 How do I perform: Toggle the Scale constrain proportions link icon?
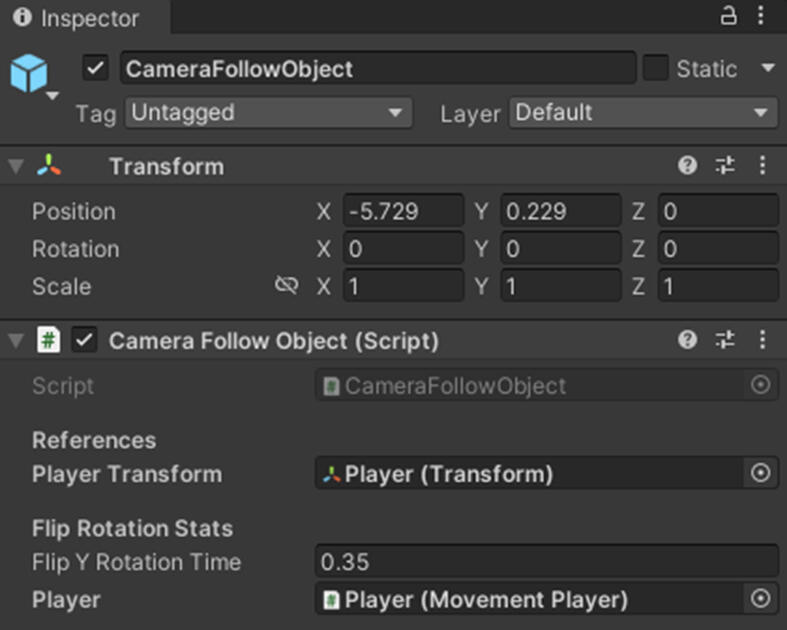(x=286, y=286)
